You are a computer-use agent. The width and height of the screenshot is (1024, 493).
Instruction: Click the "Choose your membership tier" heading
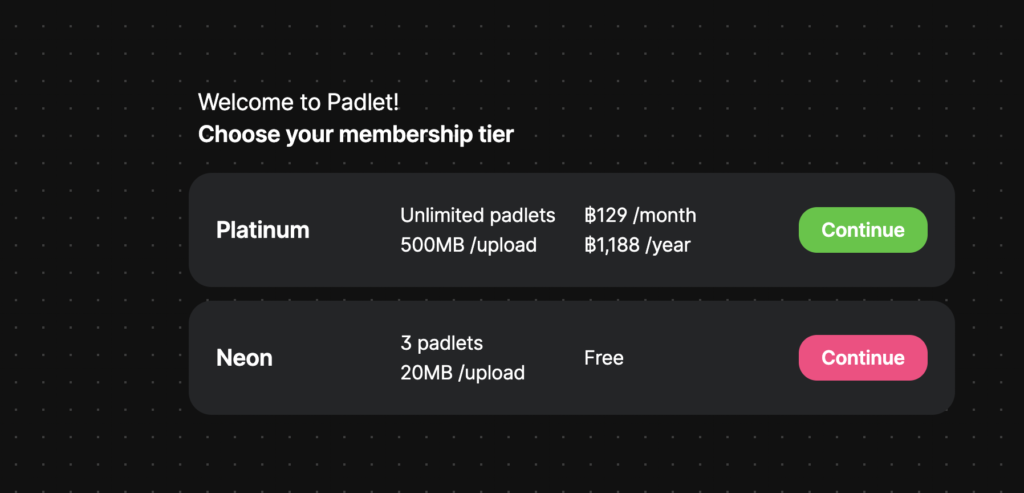(356, 134)
